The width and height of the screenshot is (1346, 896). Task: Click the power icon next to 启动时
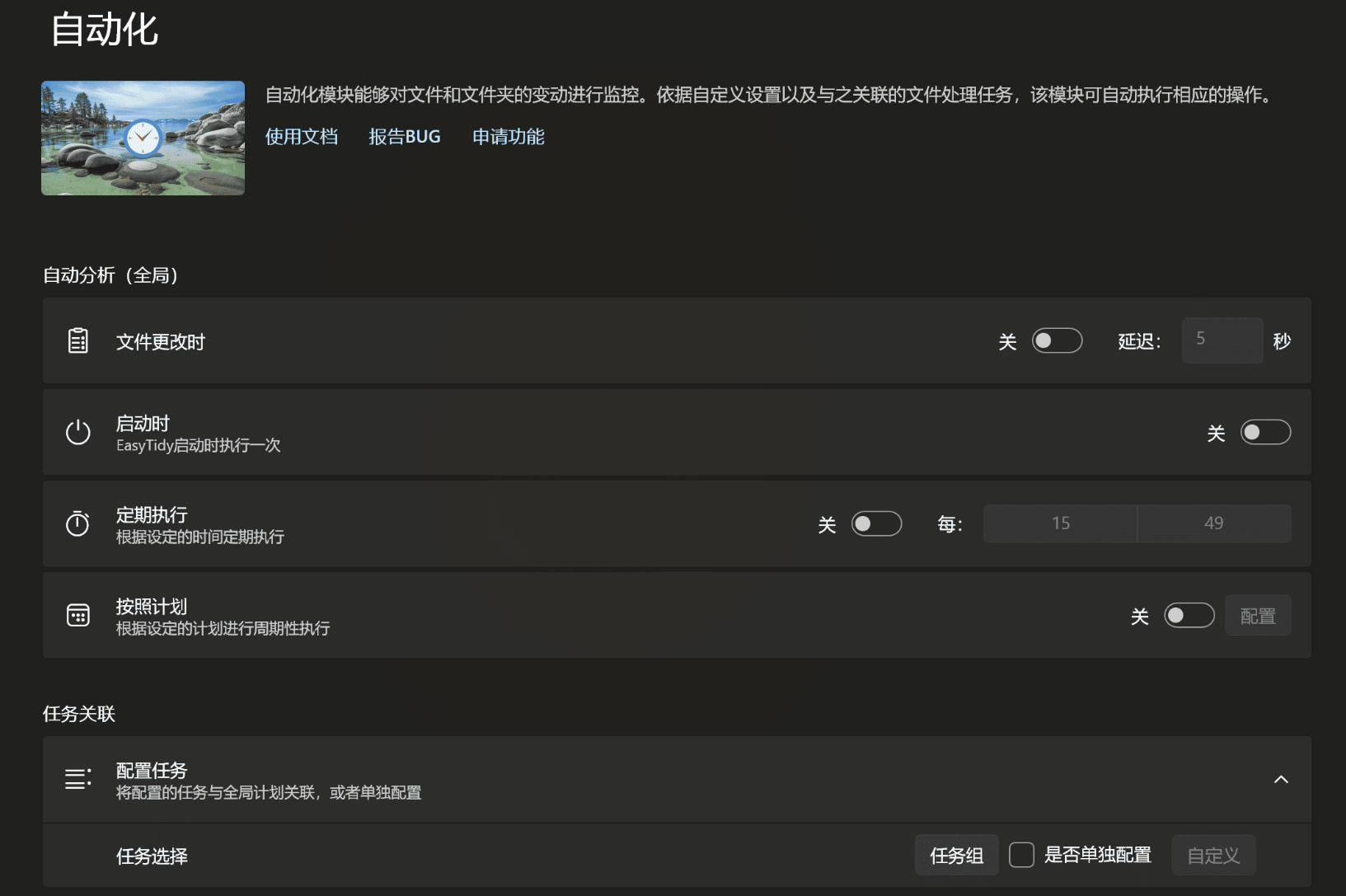click(x=77, y=432)
